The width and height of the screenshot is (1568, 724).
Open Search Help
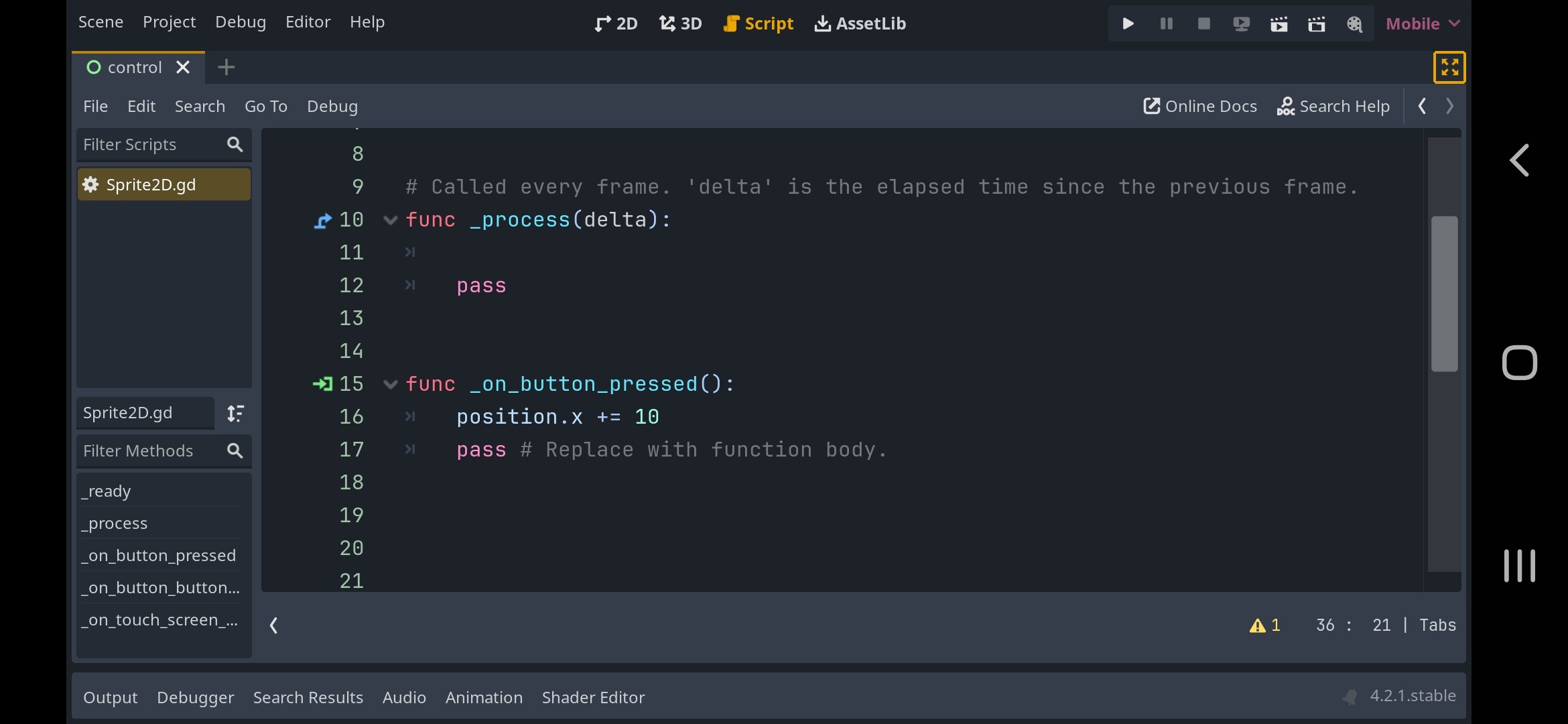pyautogui.click(x=1333, y=107)
